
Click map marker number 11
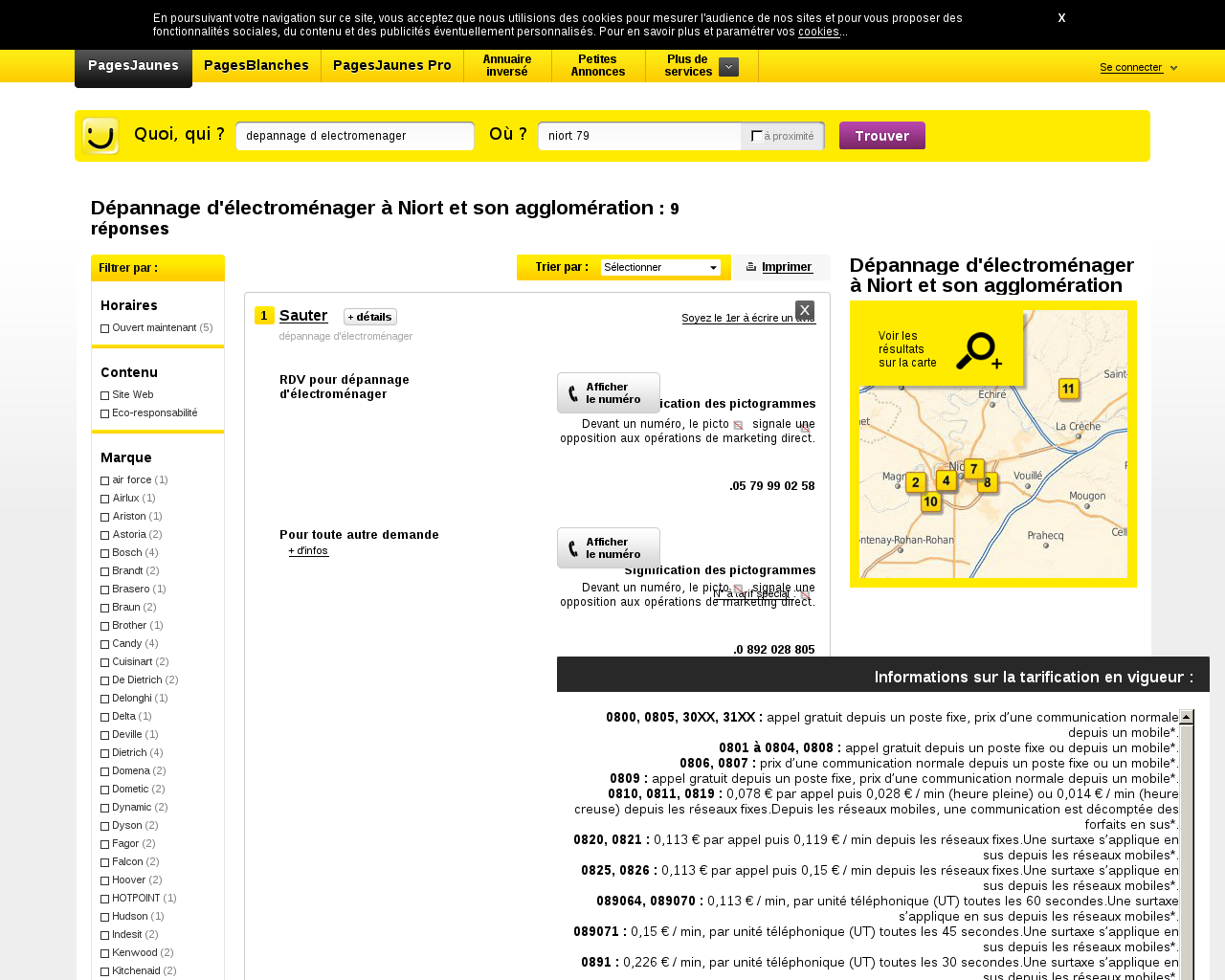click(x=1069, y=390)
